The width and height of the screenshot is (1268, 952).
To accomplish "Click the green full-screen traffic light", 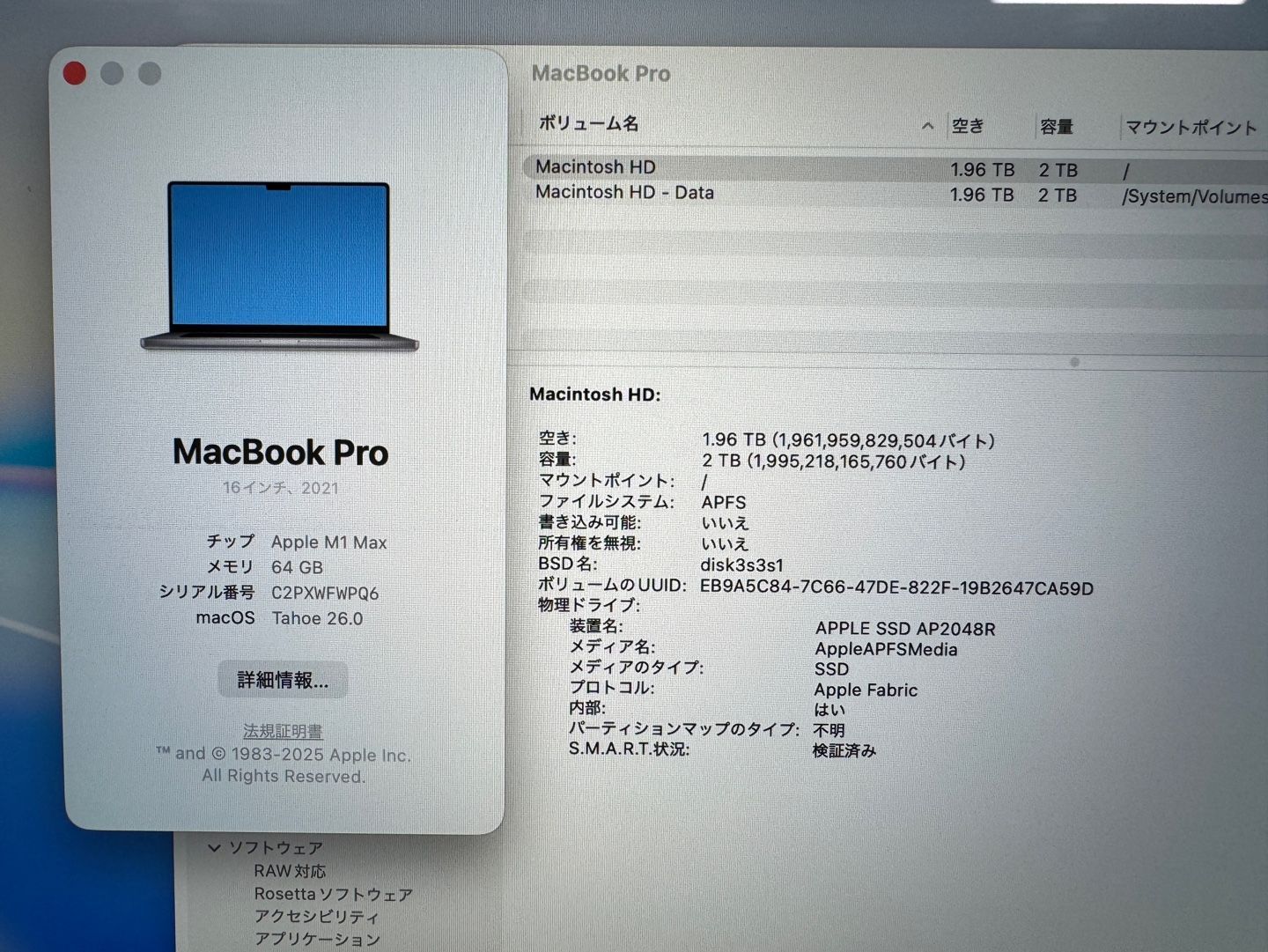I will 151,73.
